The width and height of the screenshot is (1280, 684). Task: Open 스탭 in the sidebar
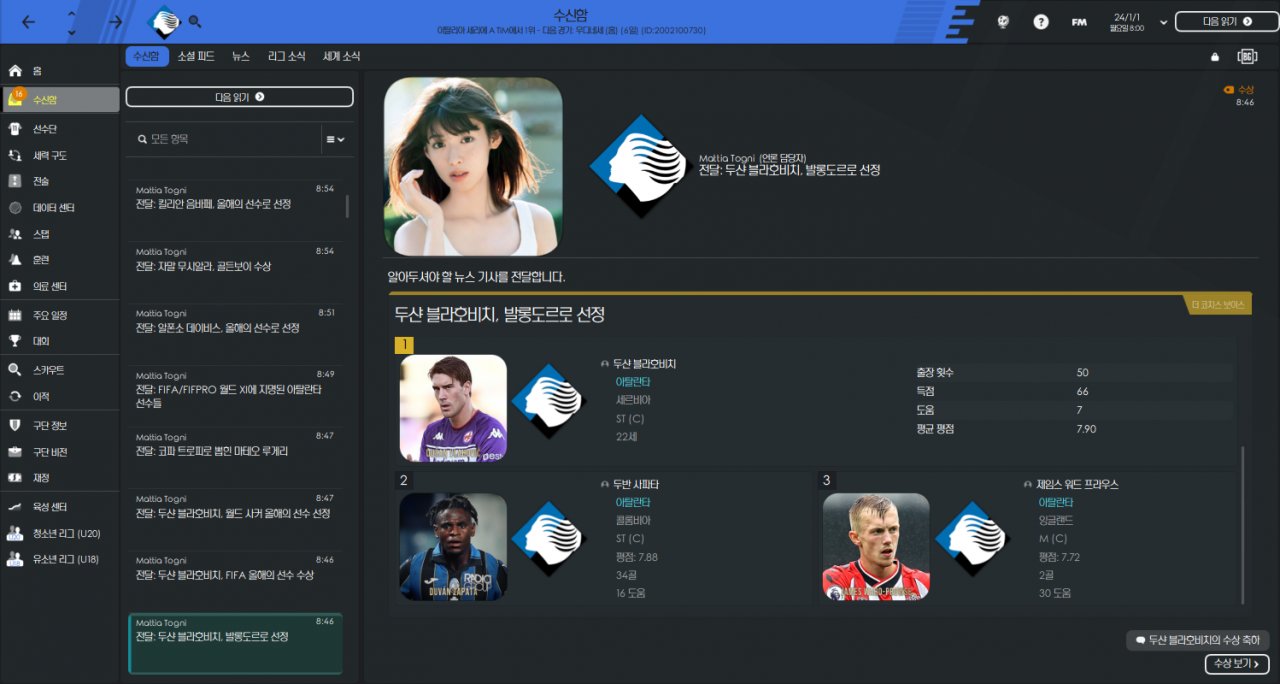click(x=60, y=233)
